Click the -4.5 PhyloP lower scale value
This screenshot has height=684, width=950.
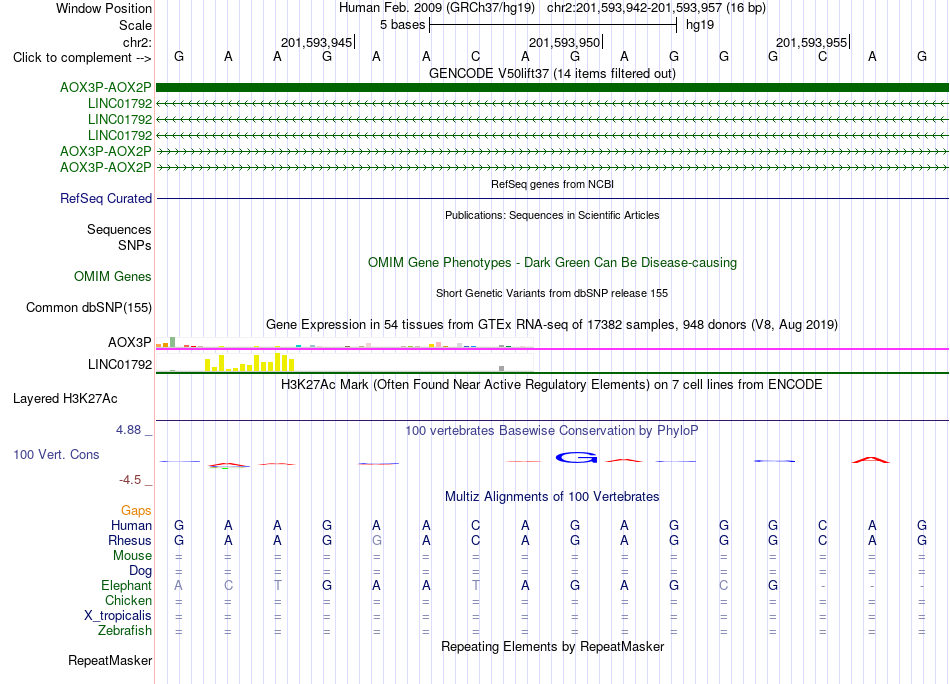pos(130,480)
